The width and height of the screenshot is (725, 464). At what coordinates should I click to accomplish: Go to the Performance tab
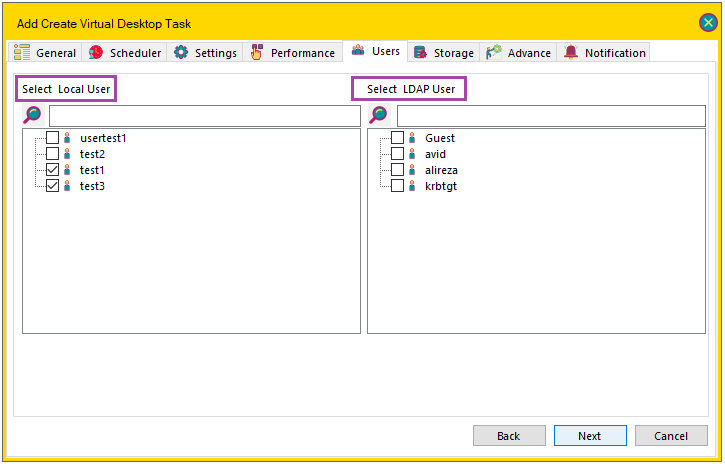(293, 53)
